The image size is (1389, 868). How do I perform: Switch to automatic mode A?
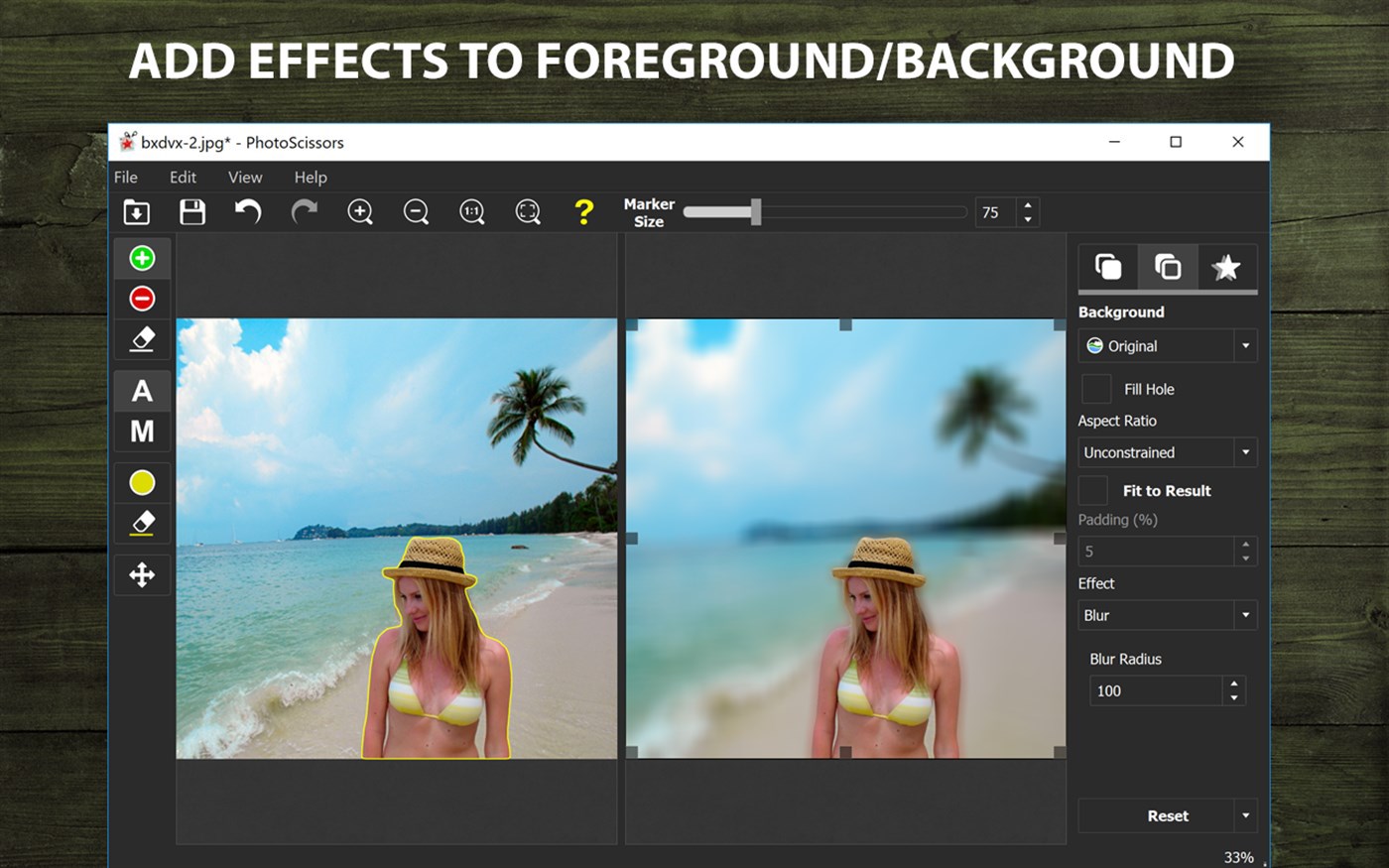[142, 391]
